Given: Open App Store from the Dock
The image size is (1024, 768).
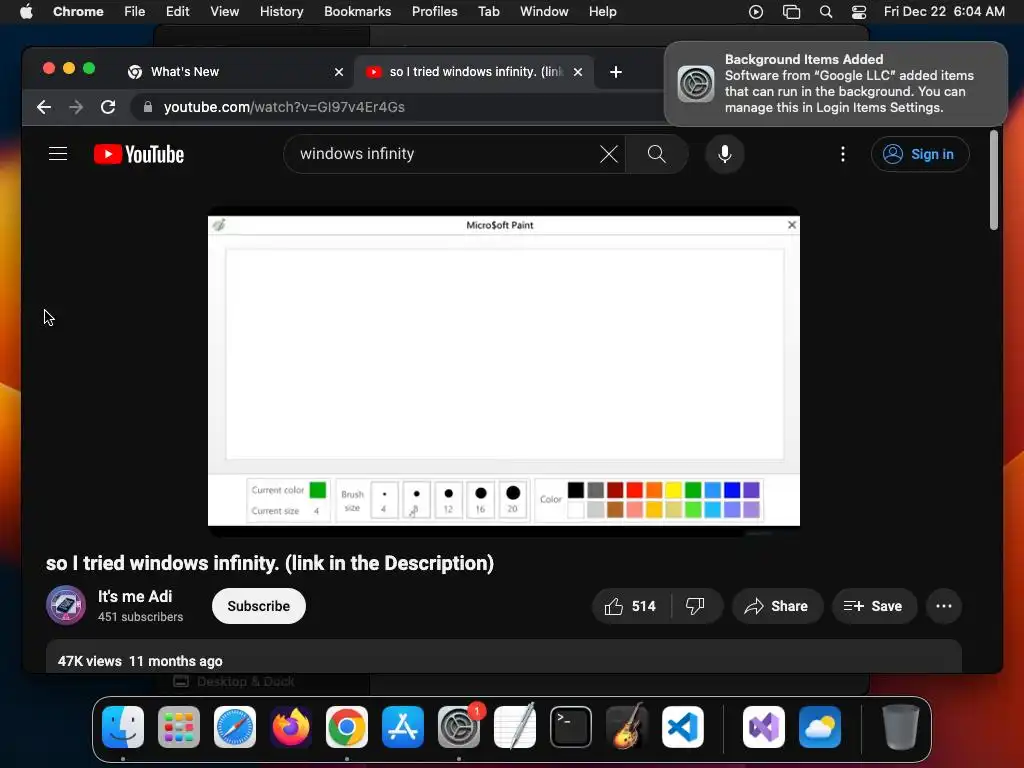Looking at the screenshot, I should pyautogui.click(x=403, y=727).
